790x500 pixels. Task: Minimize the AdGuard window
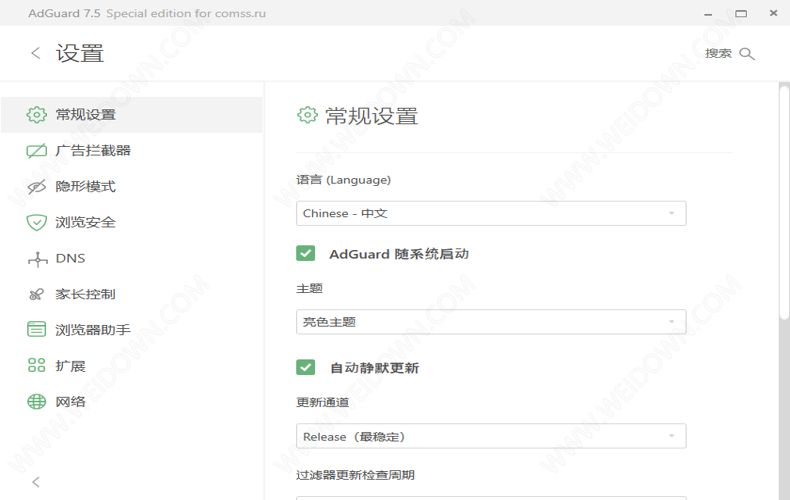coord(708,15)
